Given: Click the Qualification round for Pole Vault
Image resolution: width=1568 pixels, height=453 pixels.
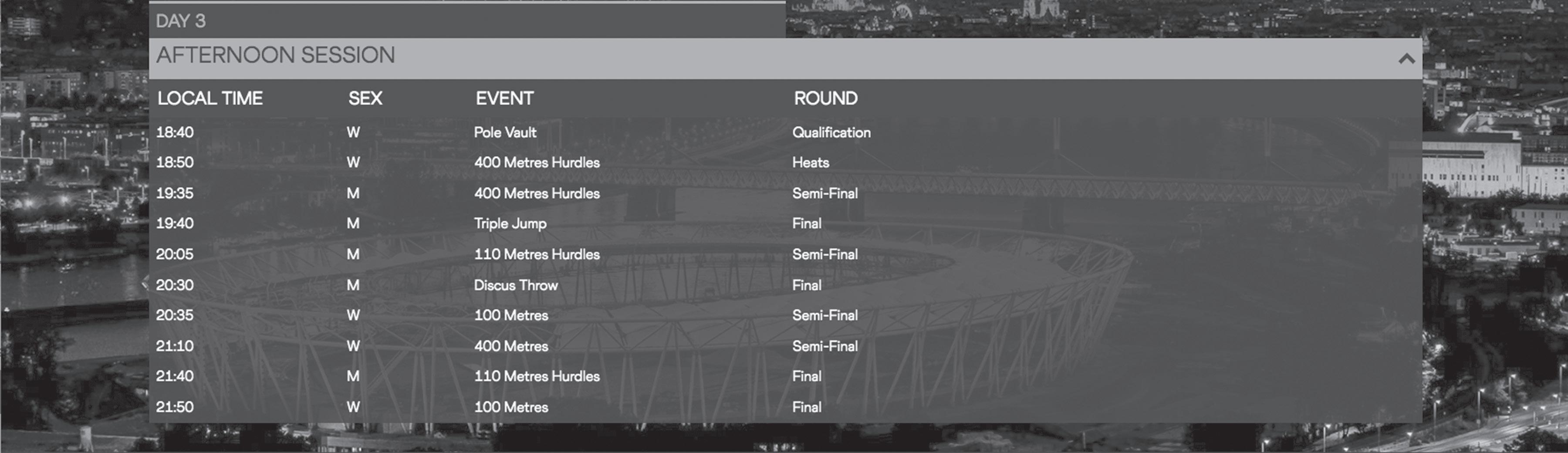Looking at the screenshot, I should pyautogui.click(x=831, y=132).
